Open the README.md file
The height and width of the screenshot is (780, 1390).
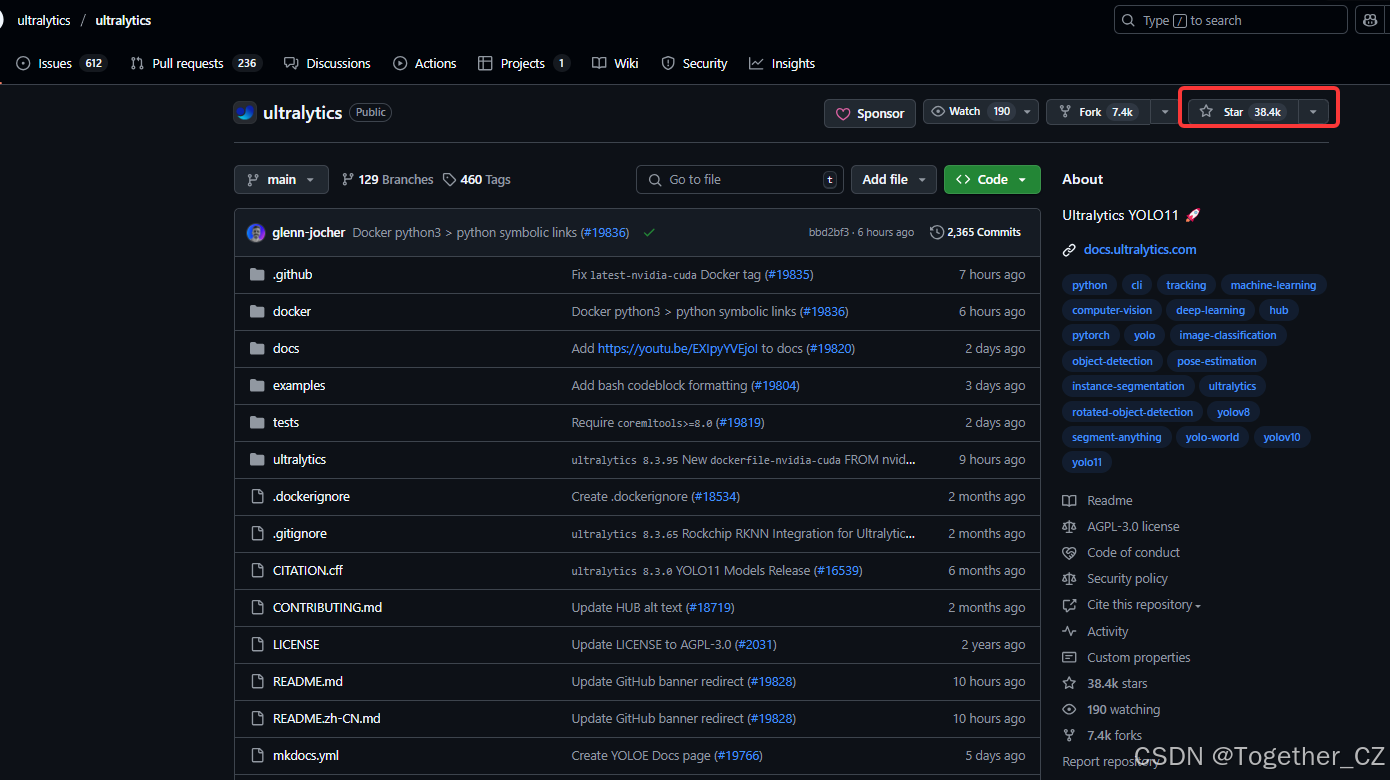(x=308, y=681)
